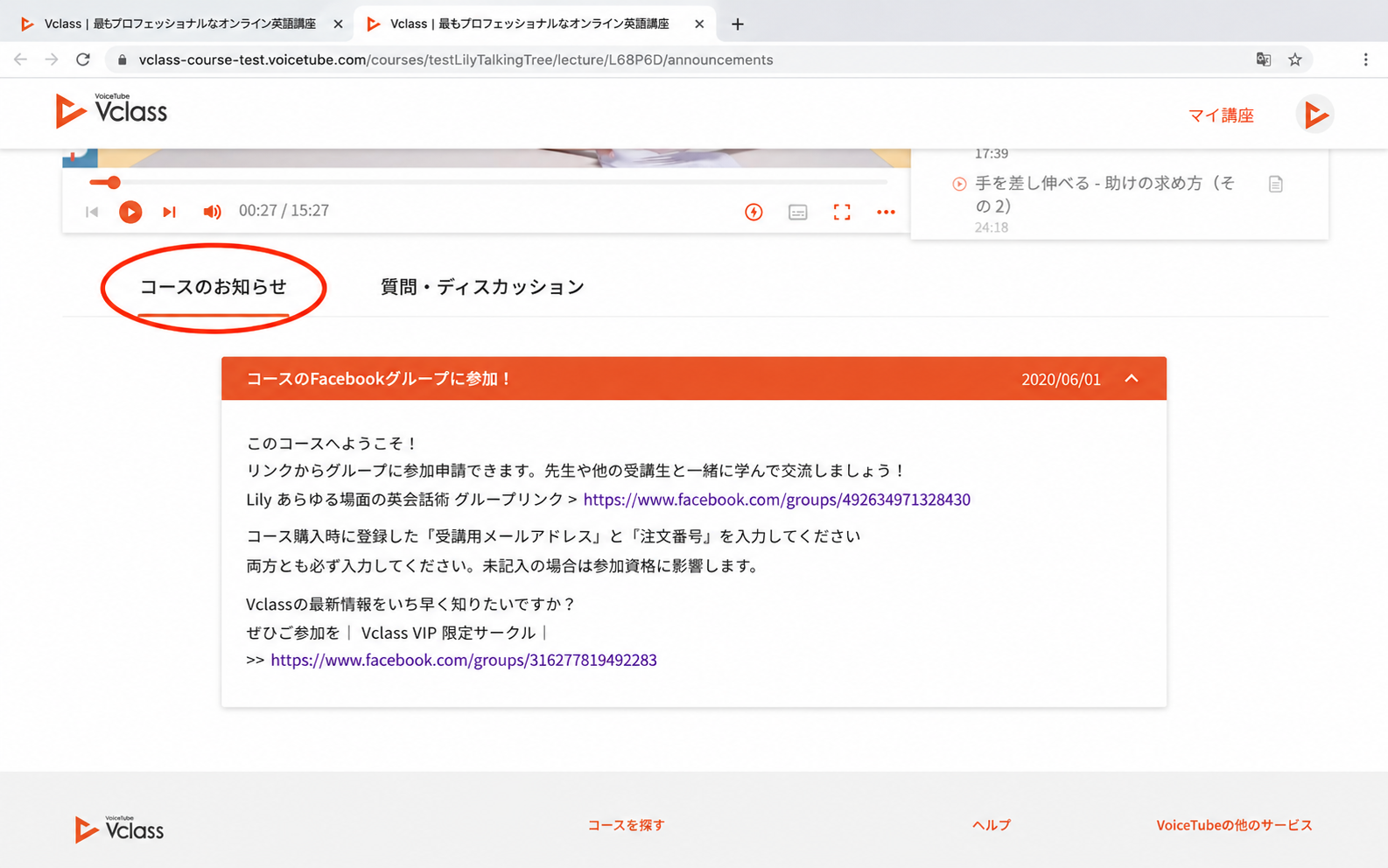Screen dimensions: 1388x868
Task: Open the browser translate icon
Action: (1263, 59)
